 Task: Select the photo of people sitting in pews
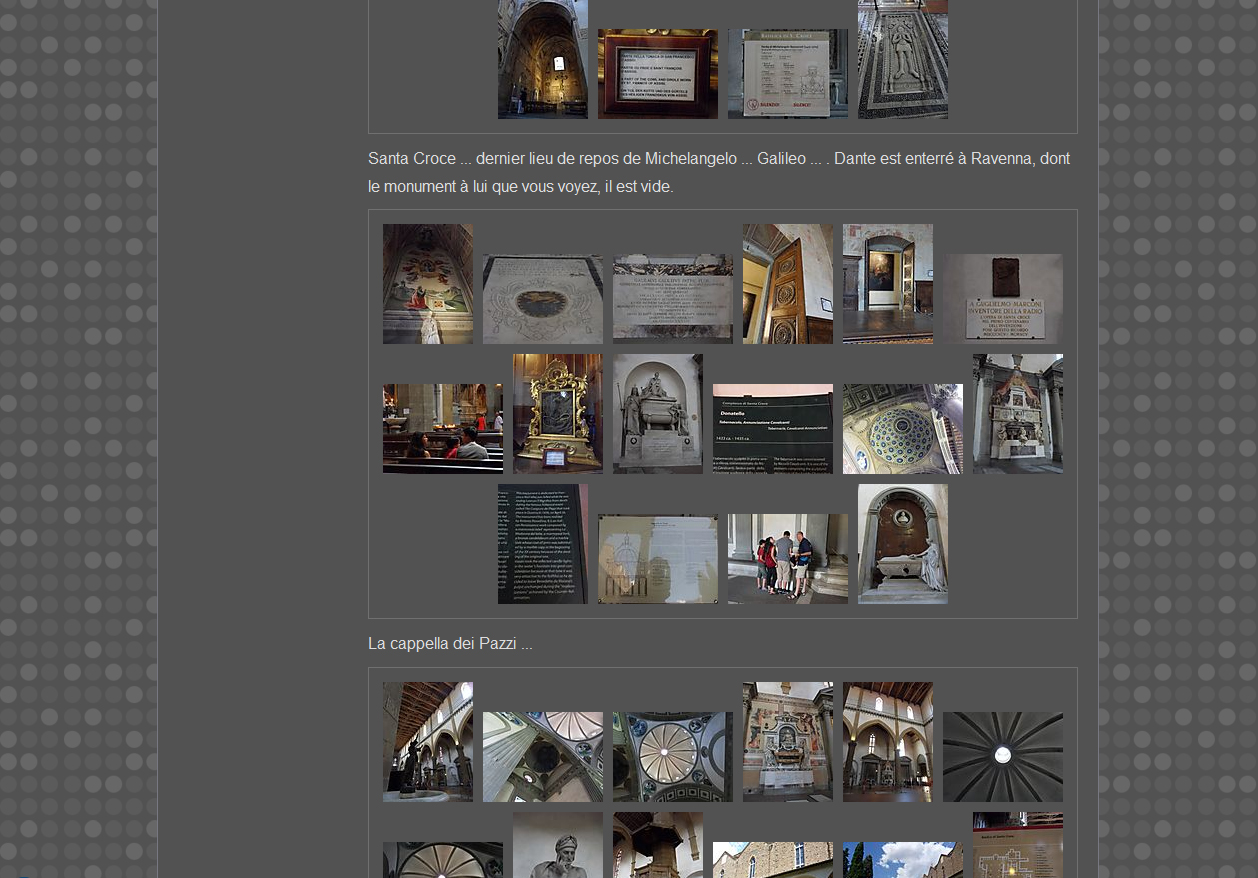click(x=442, y=428)
